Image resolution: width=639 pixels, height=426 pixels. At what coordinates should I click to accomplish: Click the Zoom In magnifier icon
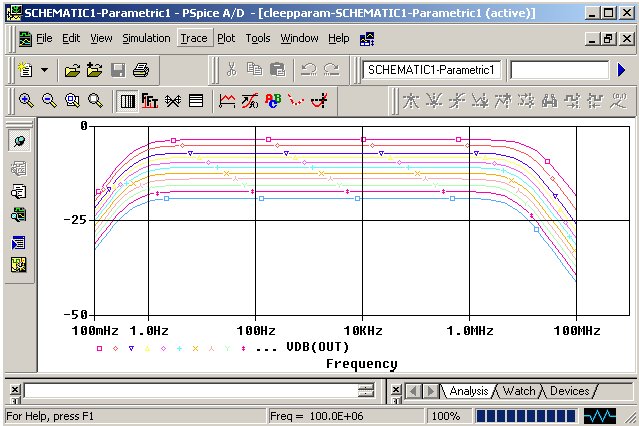tap(26, 100)
